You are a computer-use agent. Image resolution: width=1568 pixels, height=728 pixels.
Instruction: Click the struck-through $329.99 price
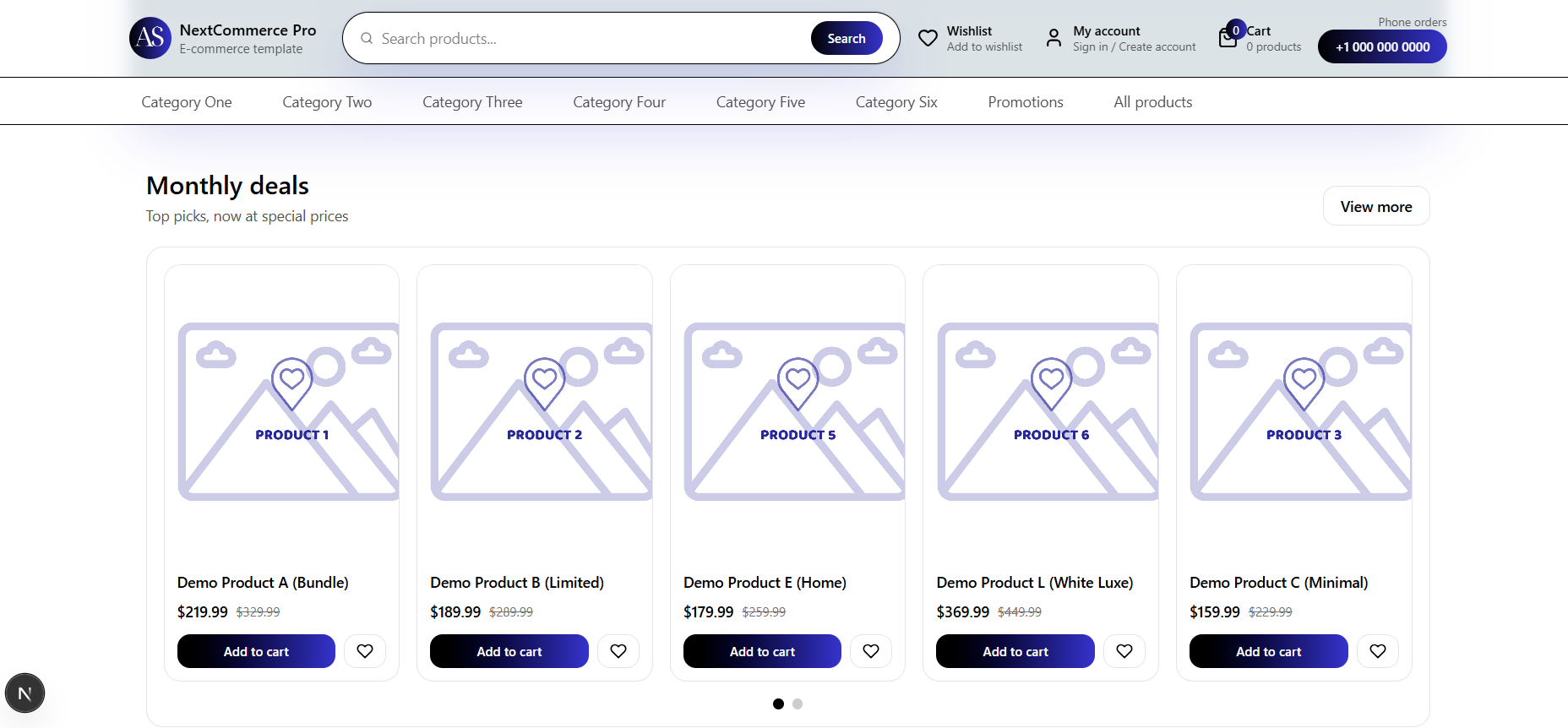point(258,612)
